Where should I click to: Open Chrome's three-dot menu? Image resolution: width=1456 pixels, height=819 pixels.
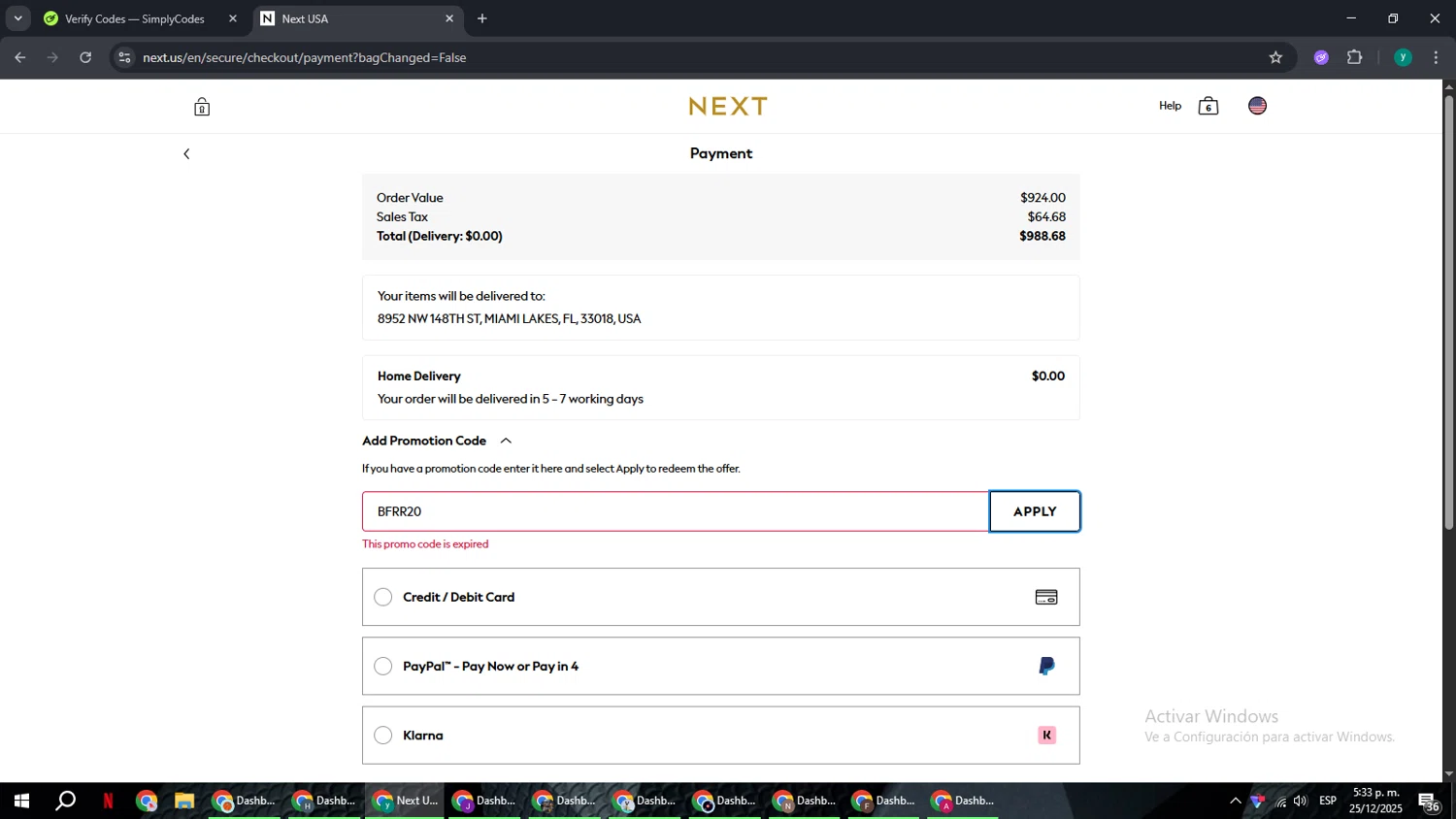[x=1436, y=57]
